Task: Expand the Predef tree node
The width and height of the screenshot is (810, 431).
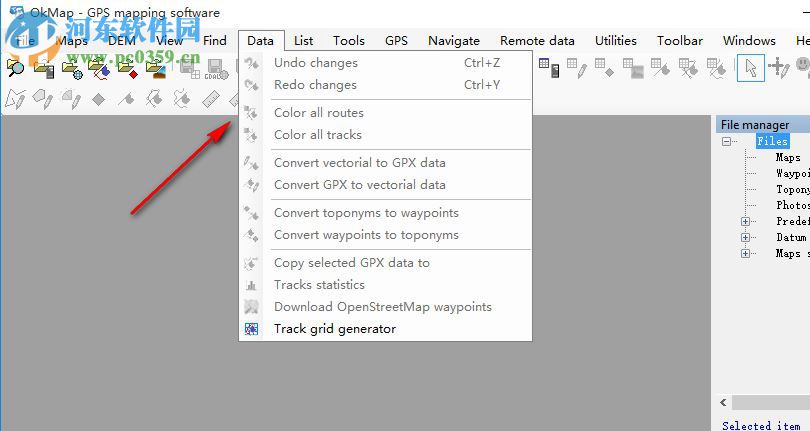Action: click(745, 221)
